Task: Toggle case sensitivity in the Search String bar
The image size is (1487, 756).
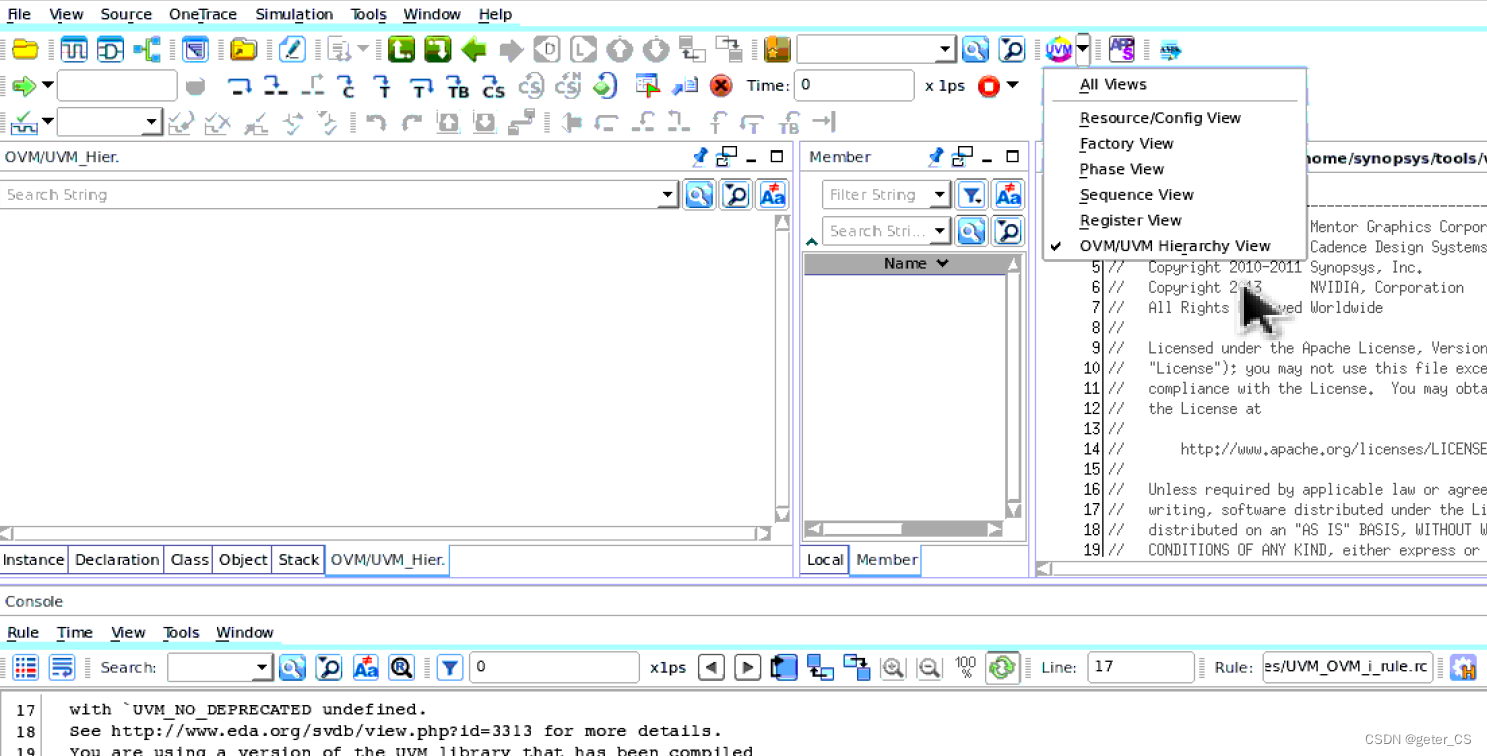Action: 772,194
